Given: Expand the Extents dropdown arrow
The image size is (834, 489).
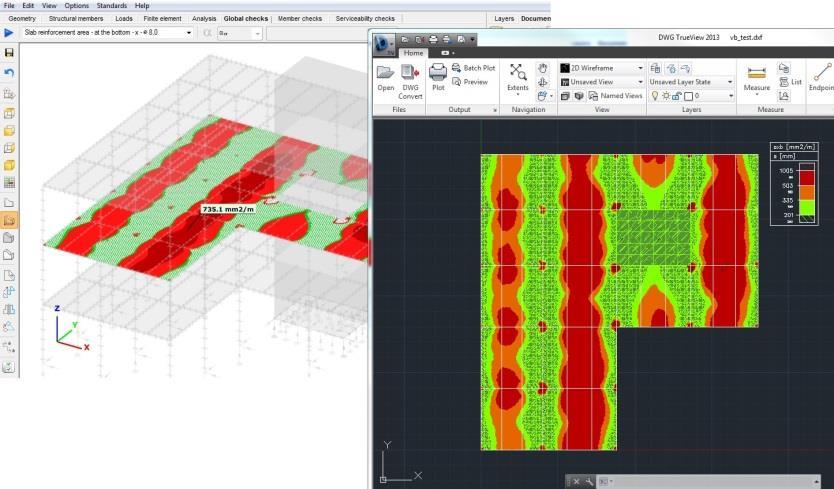Looking at the screenshot, I should pyautogui.click(x=518, y=95).
